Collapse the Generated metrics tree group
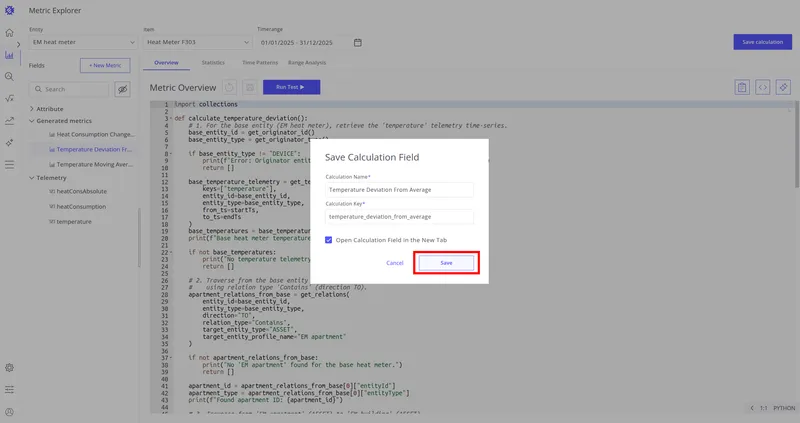 (32, 121)
